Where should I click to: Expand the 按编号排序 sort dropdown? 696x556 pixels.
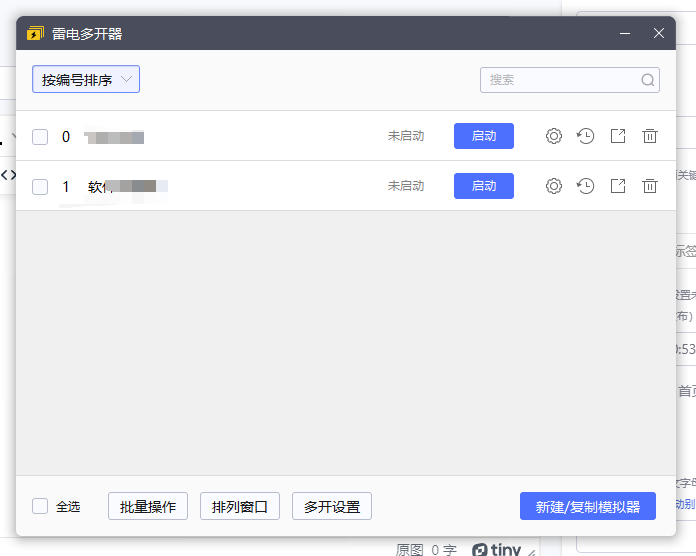coord(86,80)
